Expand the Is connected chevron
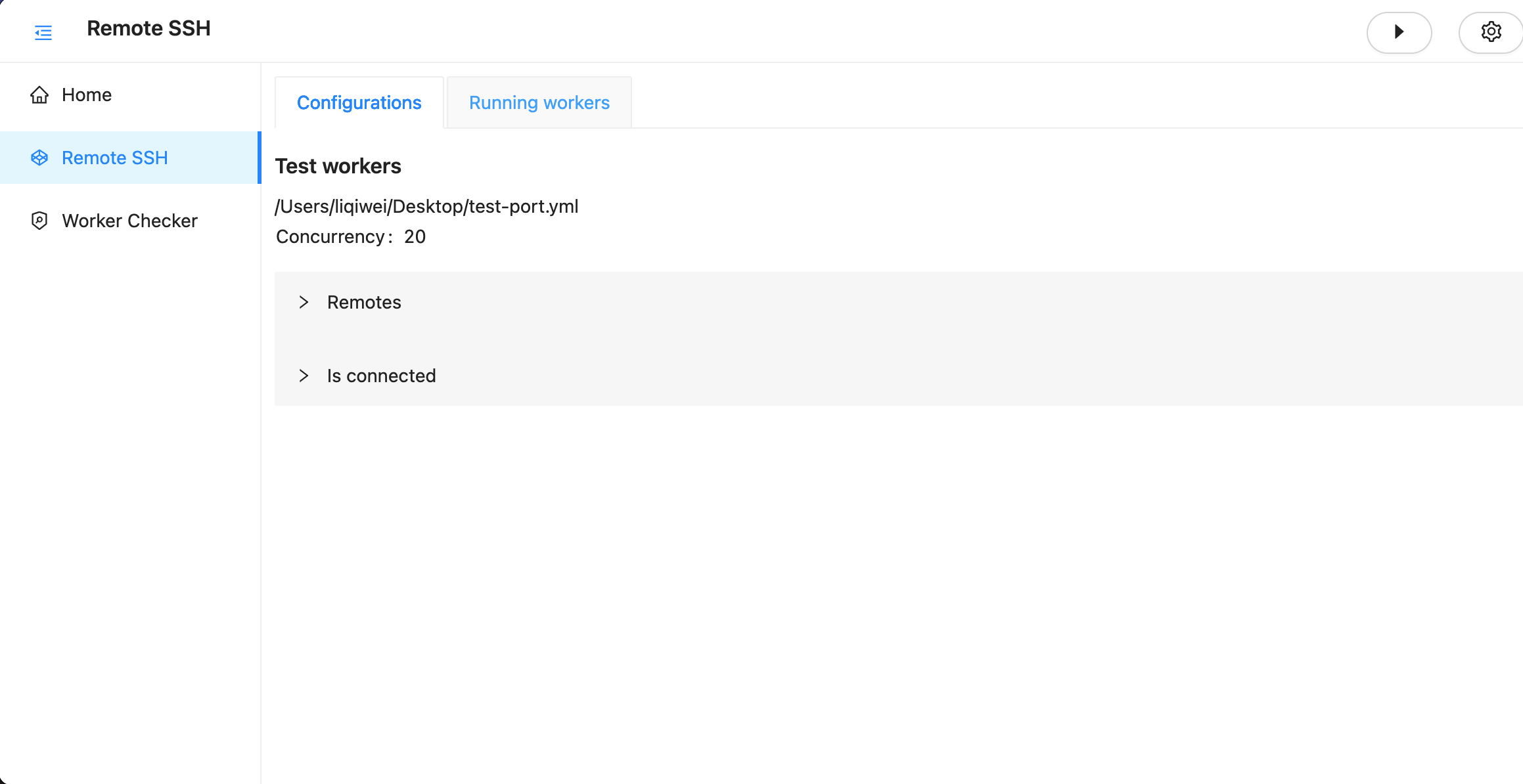 tap(304, 376)
